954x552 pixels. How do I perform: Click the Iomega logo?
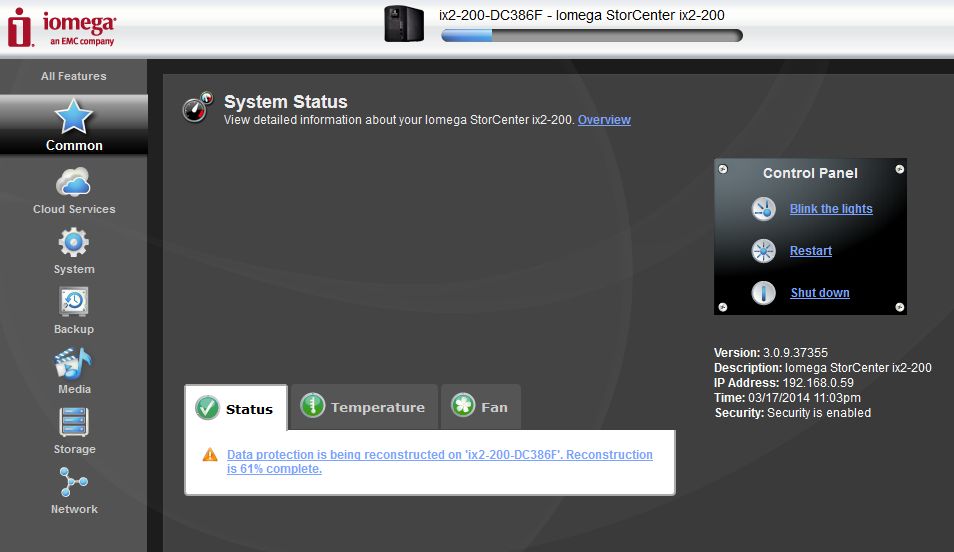[61, 27]
